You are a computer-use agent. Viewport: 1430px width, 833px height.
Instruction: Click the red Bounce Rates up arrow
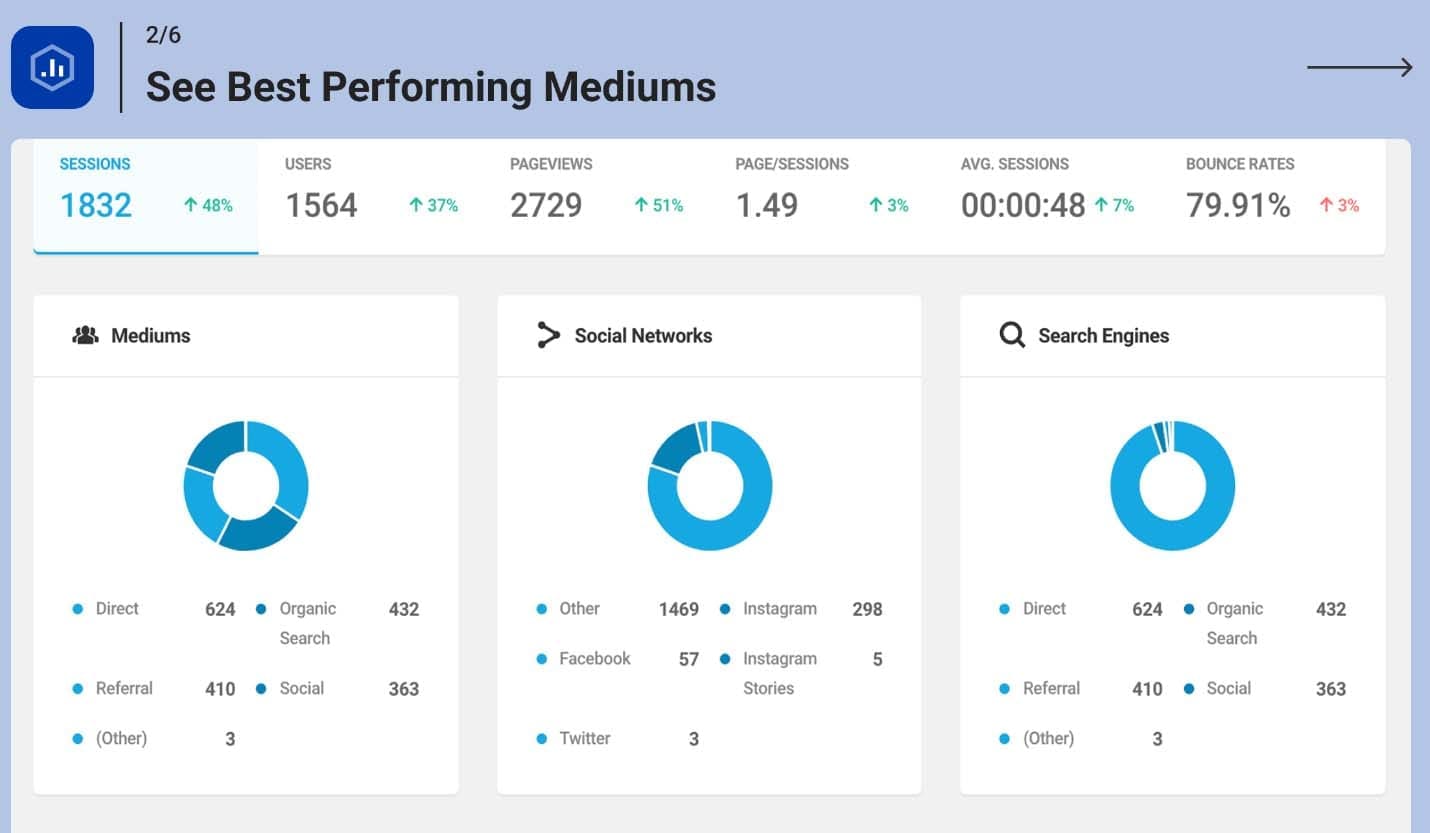(x=1326, y=205)
